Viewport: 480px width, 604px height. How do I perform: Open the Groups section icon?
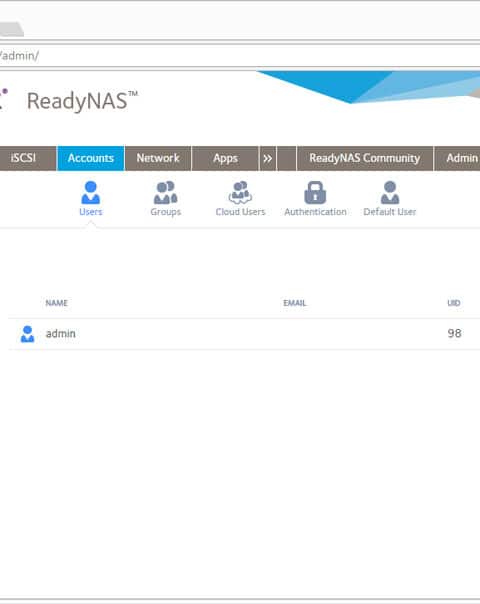(166, 193)
